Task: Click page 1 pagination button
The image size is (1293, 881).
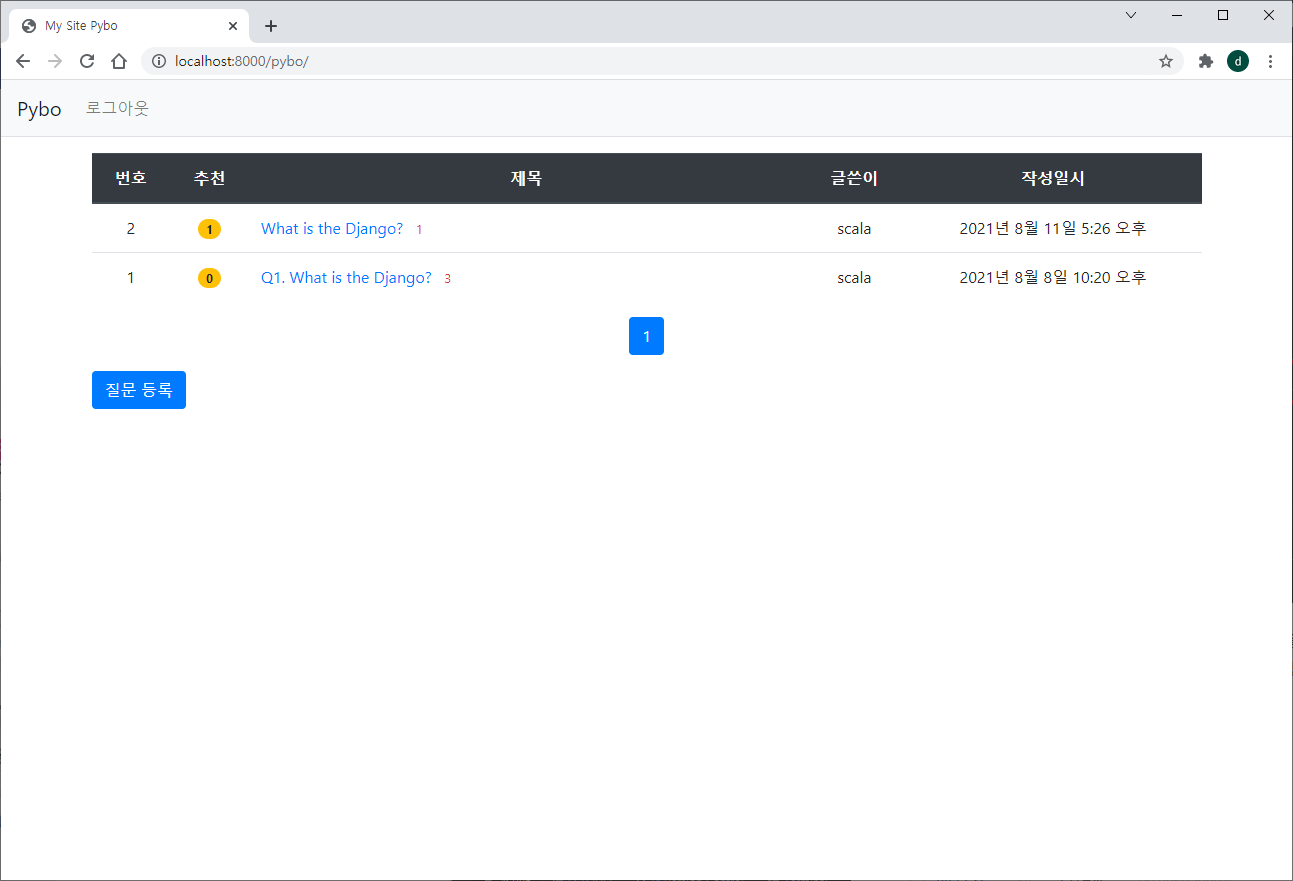Action: [x=646, y=336]
